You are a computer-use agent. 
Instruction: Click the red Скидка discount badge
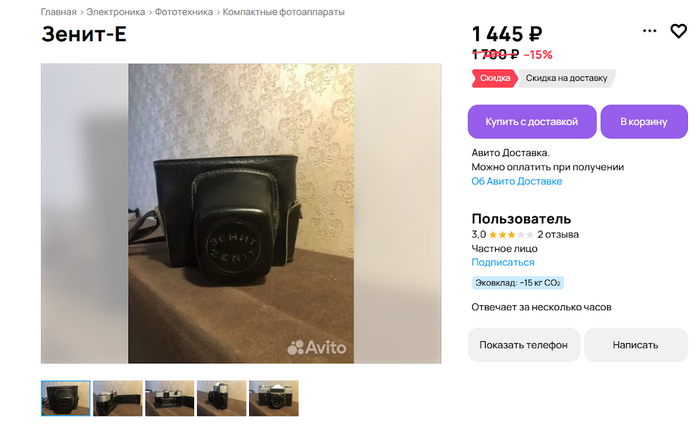click(x=495, y=78)
